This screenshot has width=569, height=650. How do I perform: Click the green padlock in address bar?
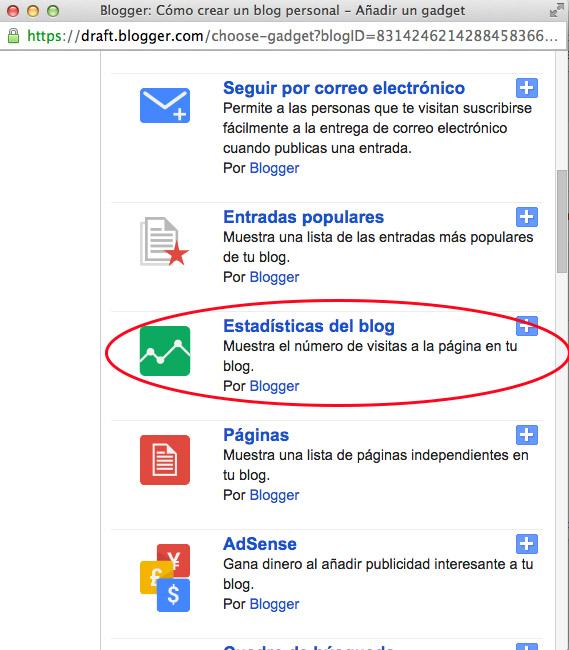click(13, 36)
